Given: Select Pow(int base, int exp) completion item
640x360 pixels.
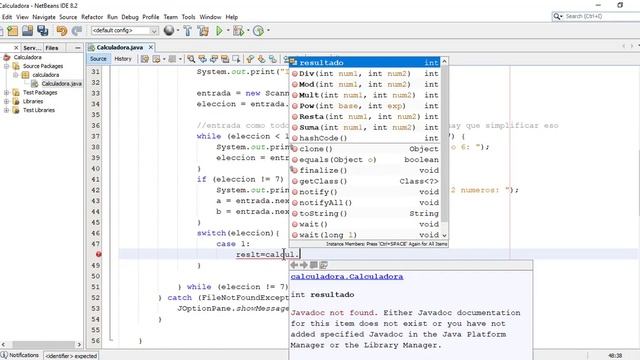Looking at the screenshot, I should coord(364,106).
